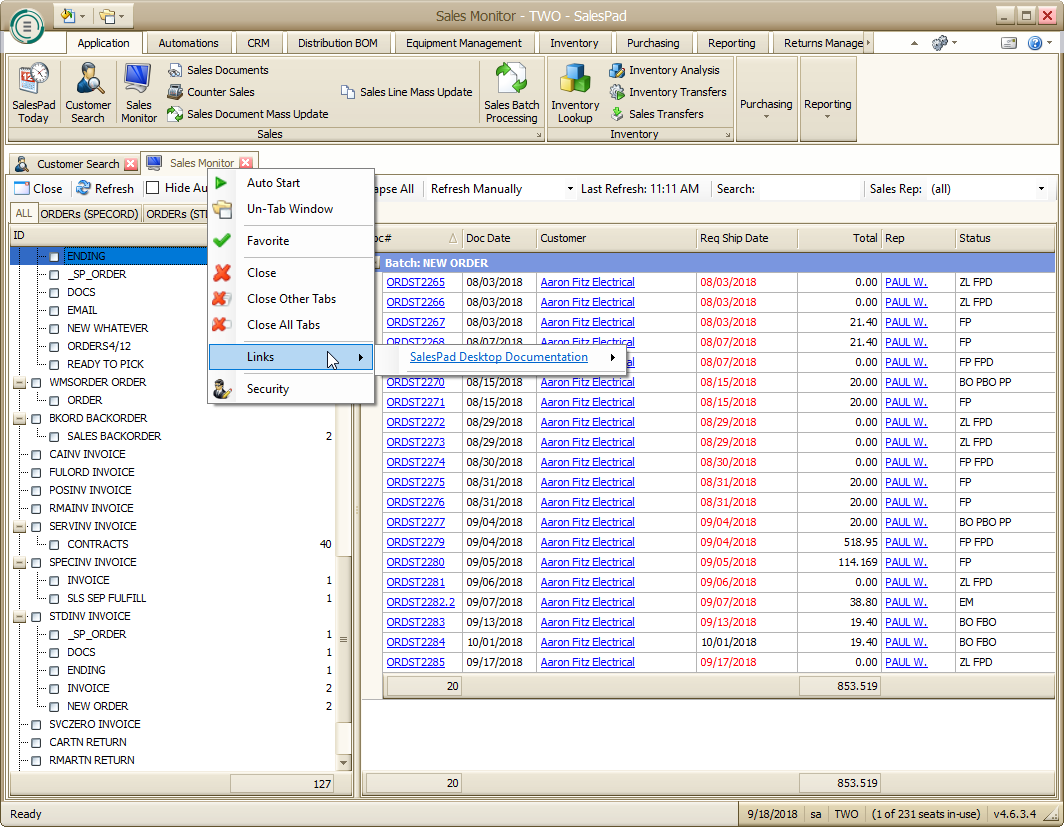Open Inventory Lookup tool
Image resolution: width=1064 pixels, height=827 pixels.
click(575, 92)
